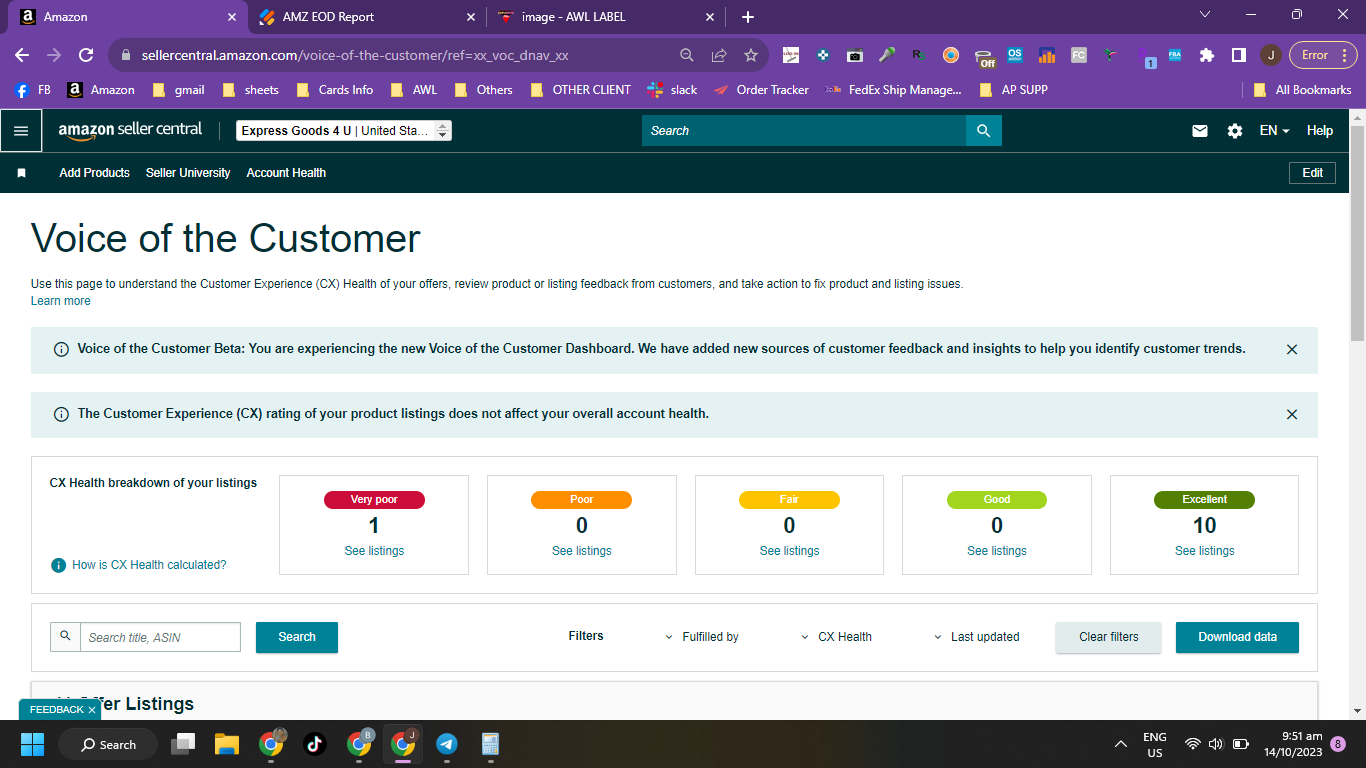Image resolution: width=1366 pixels, height=768 pixels.
Task: Click the FC extension icon
Action: click(x=1079, y=55)
